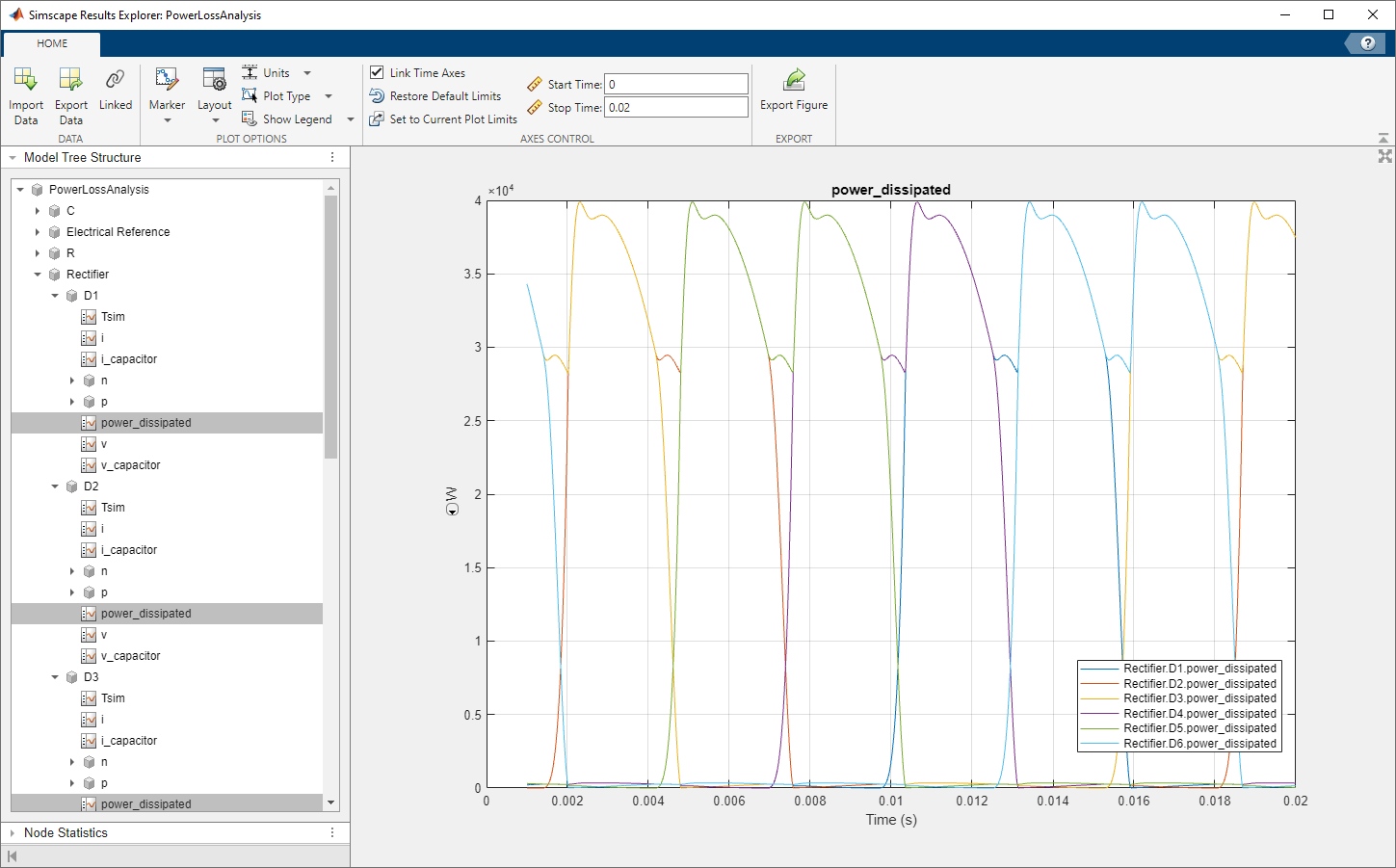
Task: Collapse the Rectifier tree node
Action: click(x=38, y=275)
